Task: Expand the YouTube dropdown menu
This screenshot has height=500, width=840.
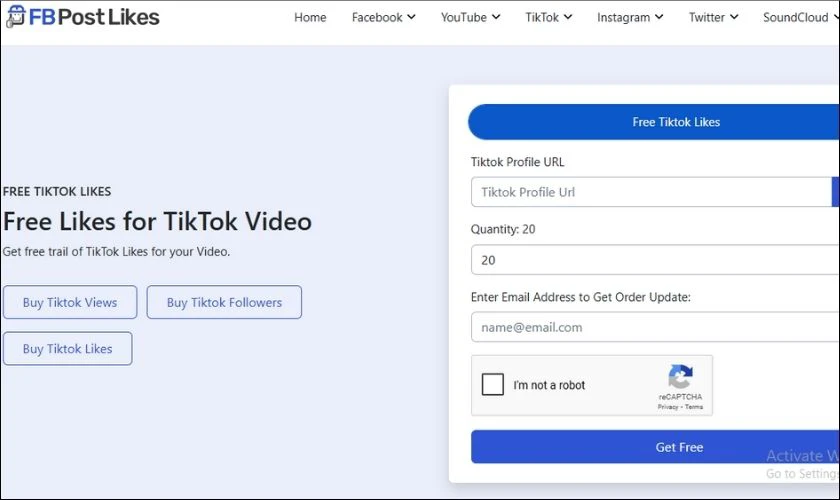Action: click(470, 18)
